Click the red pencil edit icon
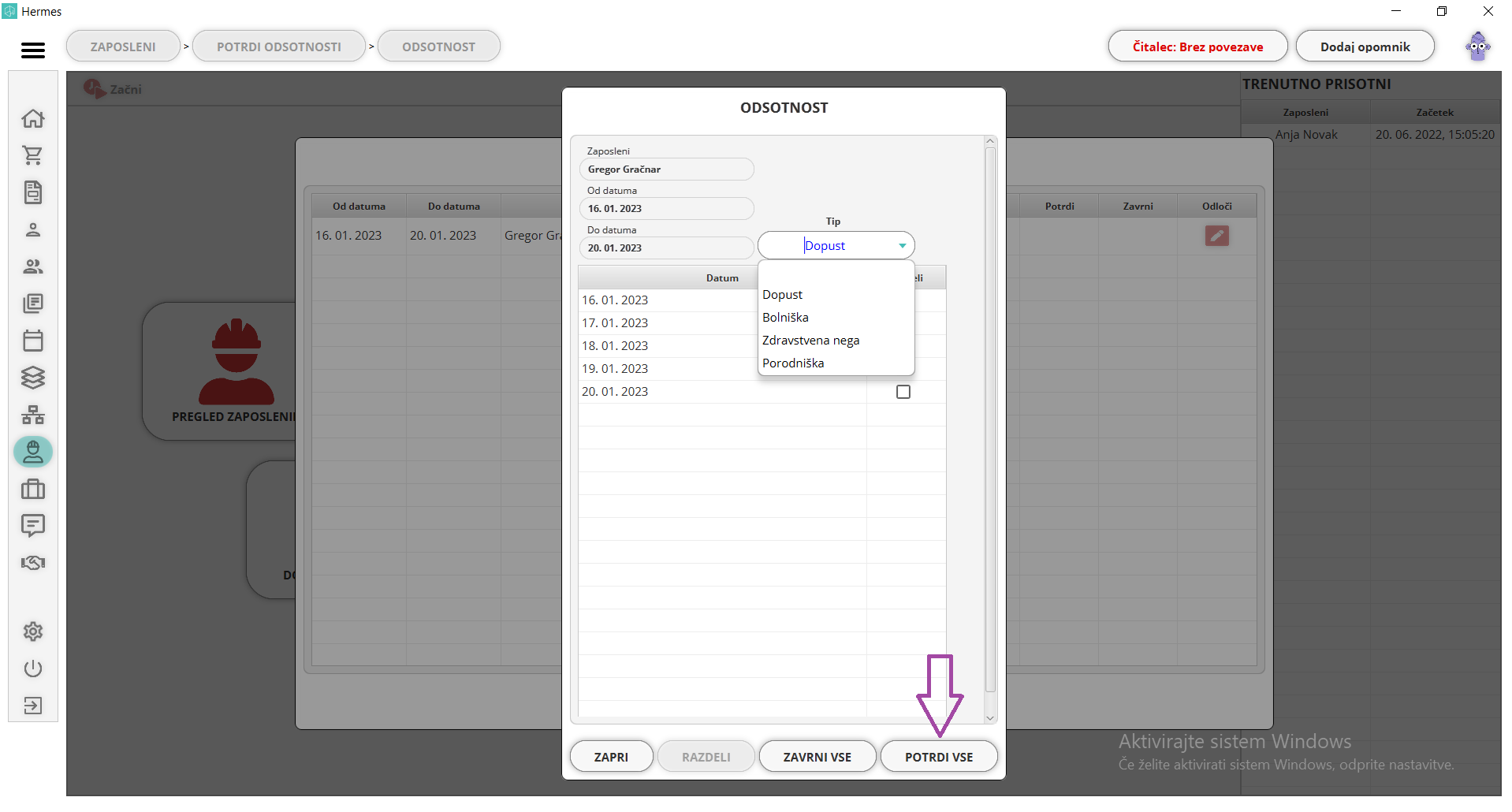This screenshot has width=1512, height=812. point(1217,236)
